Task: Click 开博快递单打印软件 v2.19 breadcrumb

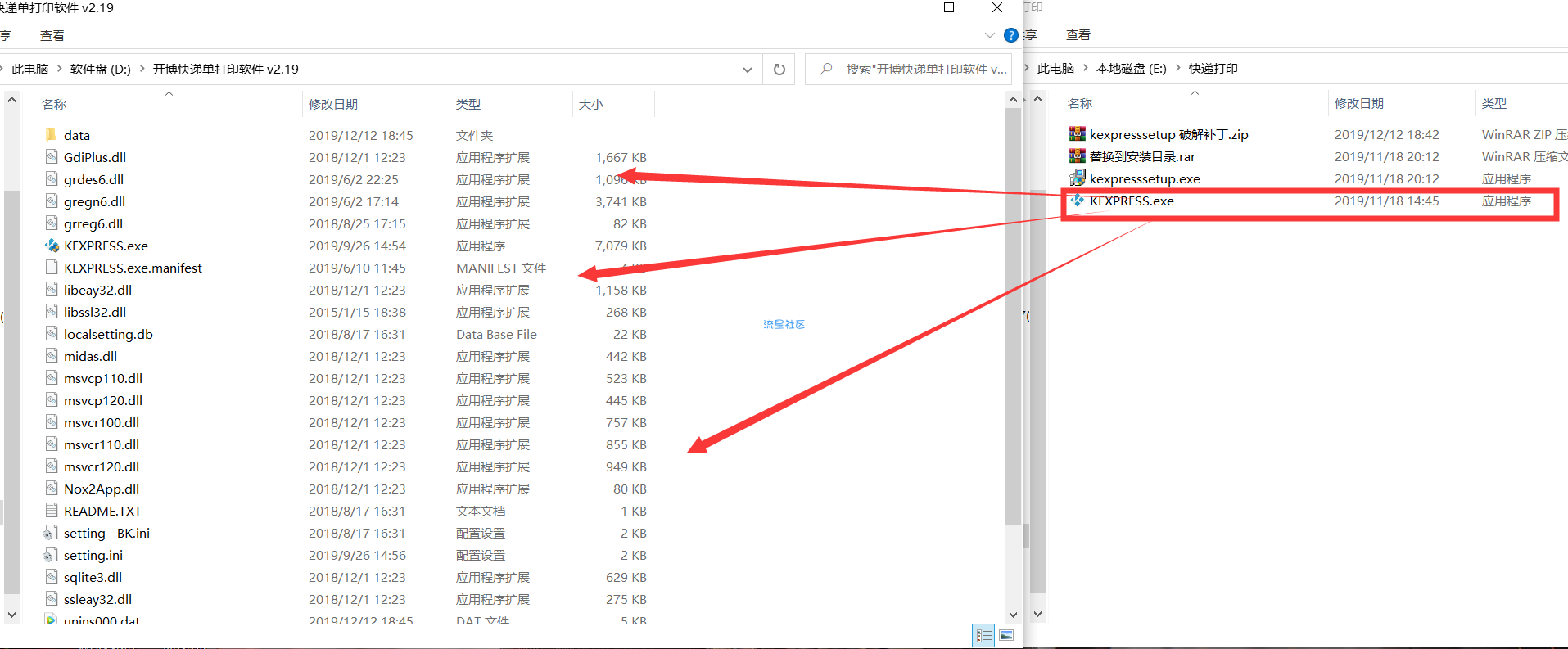Action: point(226,69)
